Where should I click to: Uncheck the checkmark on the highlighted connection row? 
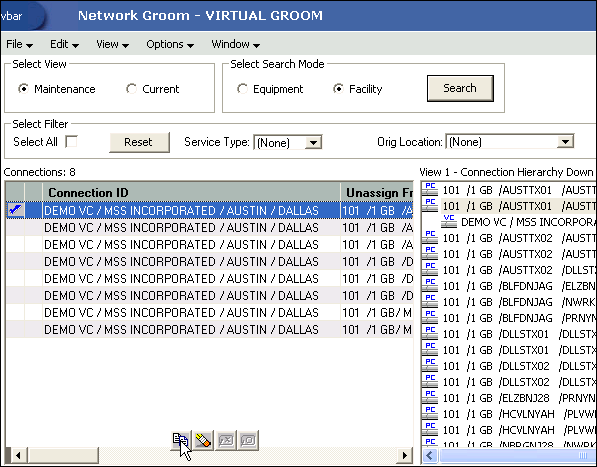point(15,210)
